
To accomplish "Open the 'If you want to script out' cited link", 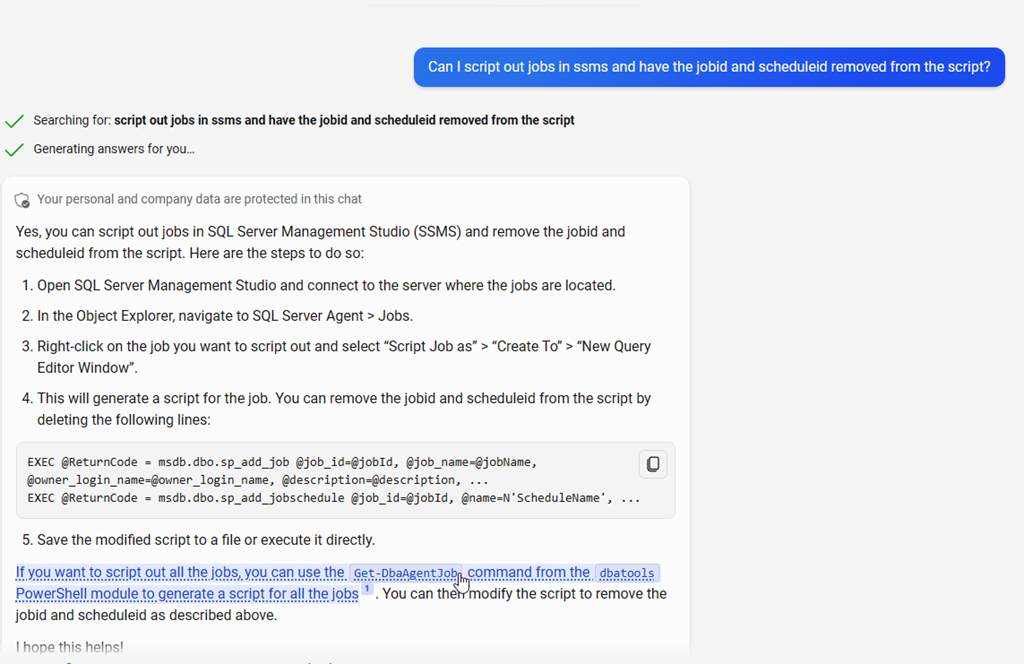I will tap(180, 573).
